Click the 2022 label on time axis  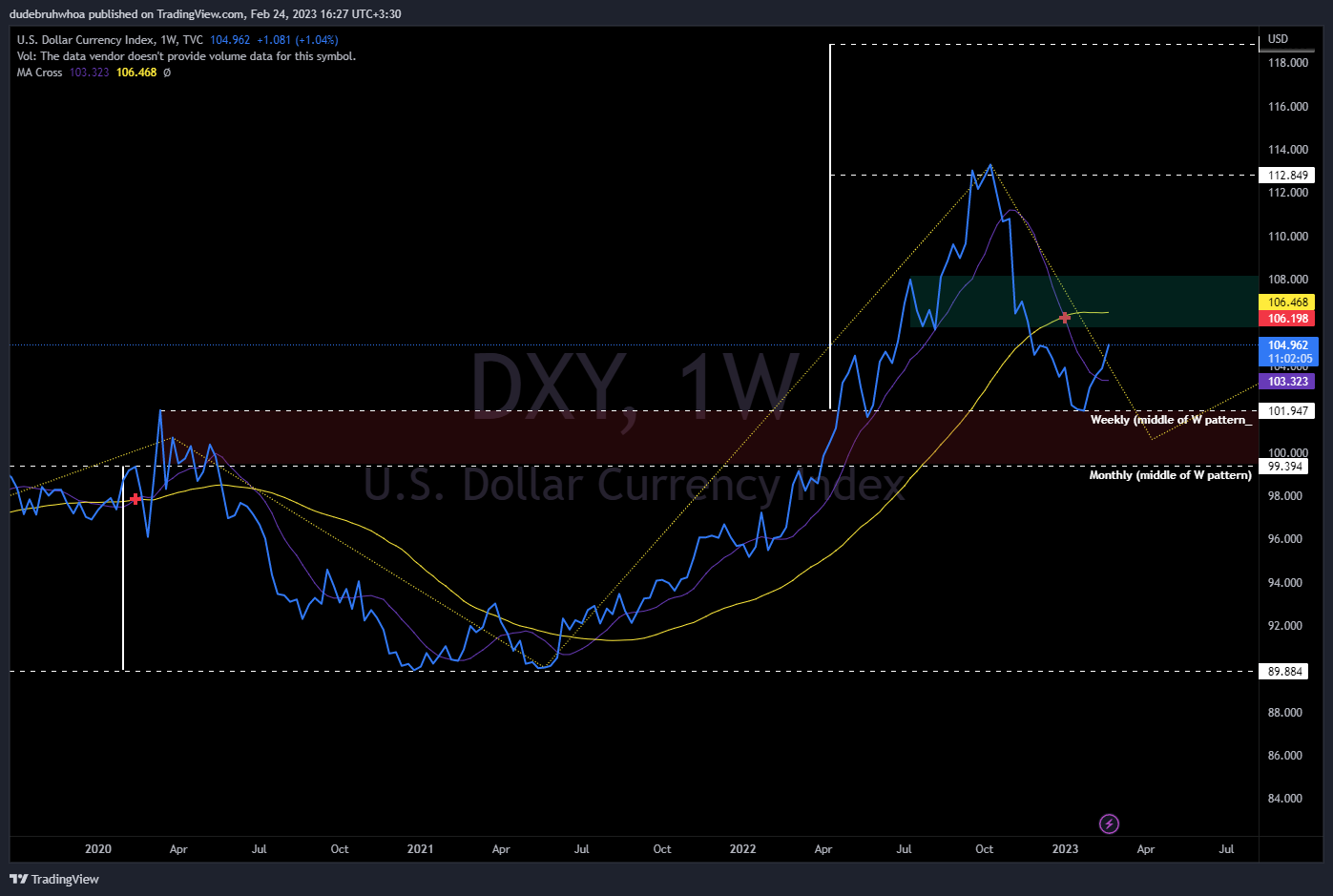(742, 849)
